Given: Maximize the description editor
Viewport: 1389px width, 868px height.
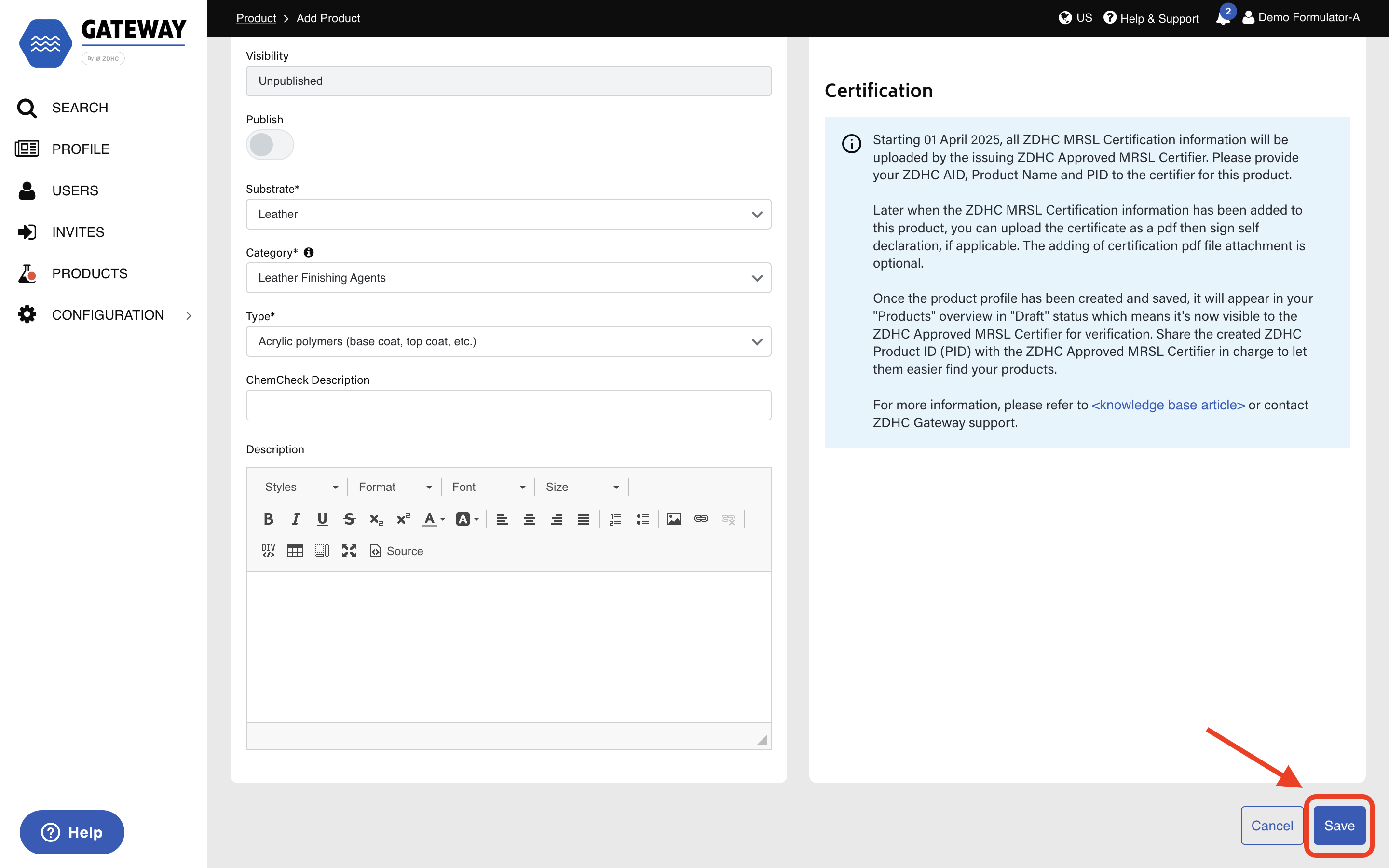Looking at the screenshot, I should (x=349, y=551).
